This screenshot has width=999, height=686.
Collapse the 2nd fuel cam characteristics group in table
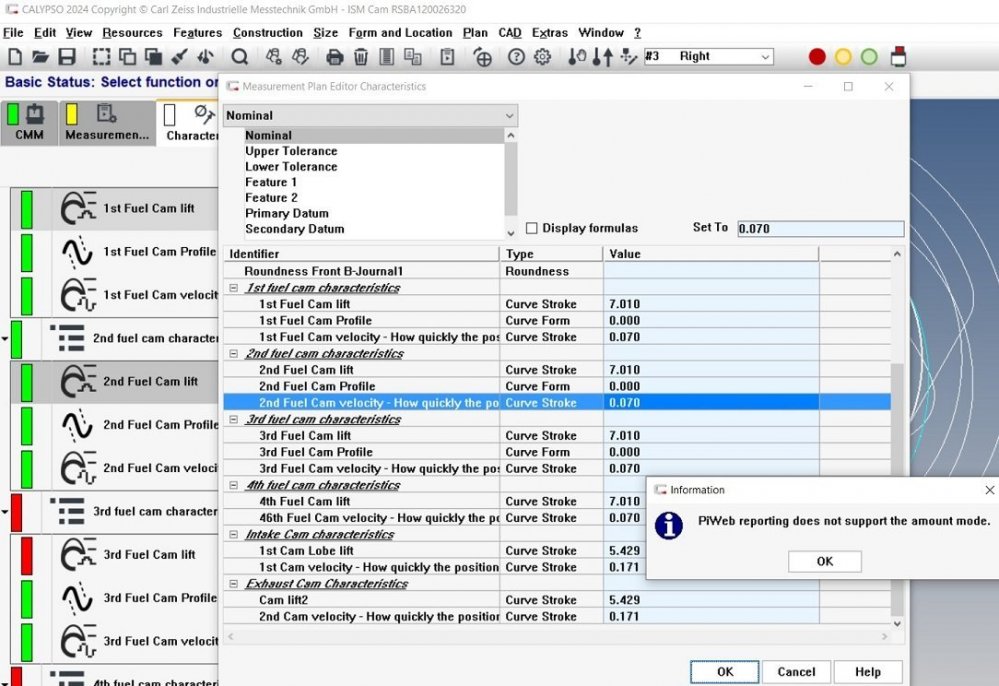pos(234,354)
